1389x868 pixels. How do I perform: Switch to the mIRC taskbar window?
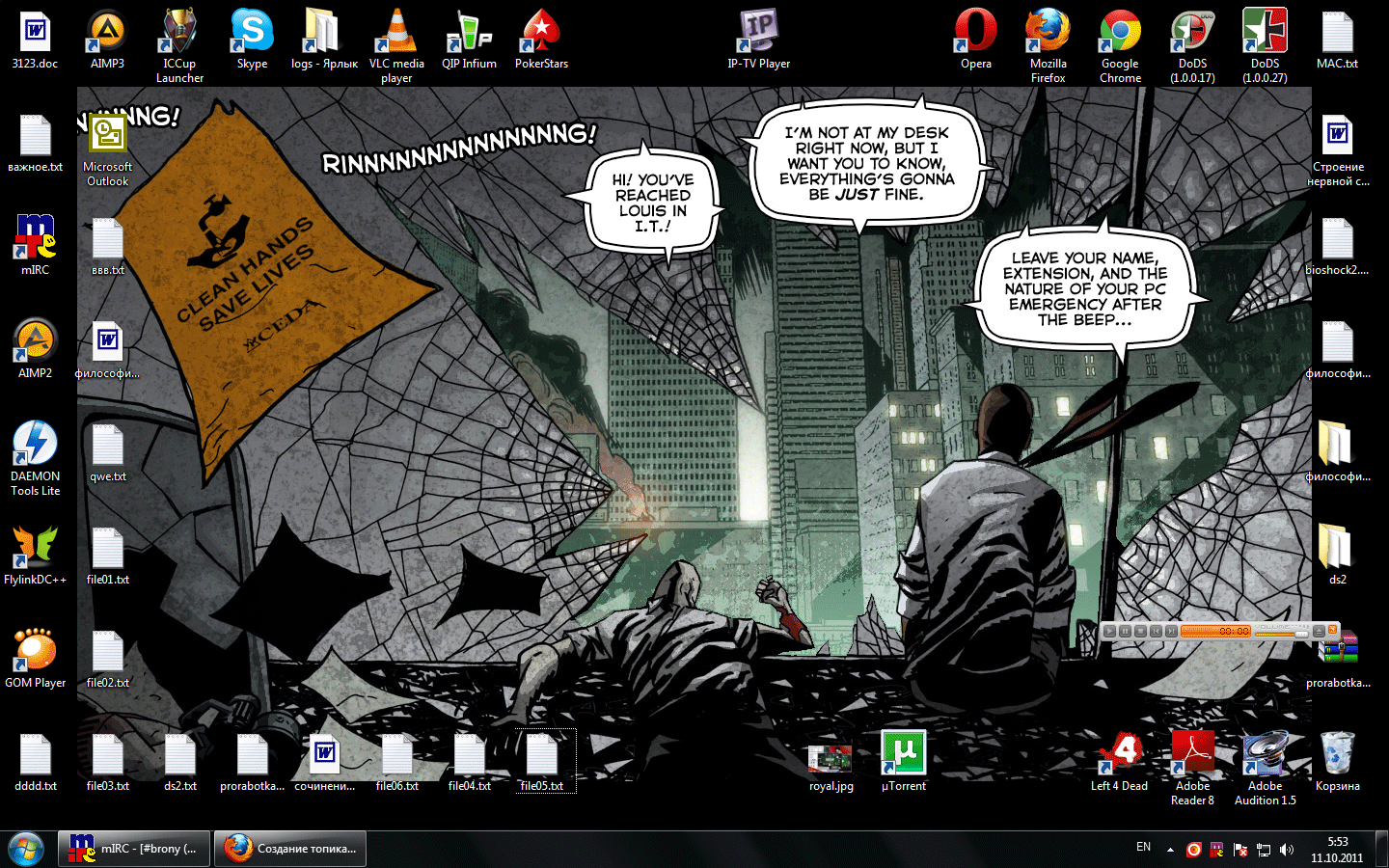pyautogui.click(x=134, y=849)
